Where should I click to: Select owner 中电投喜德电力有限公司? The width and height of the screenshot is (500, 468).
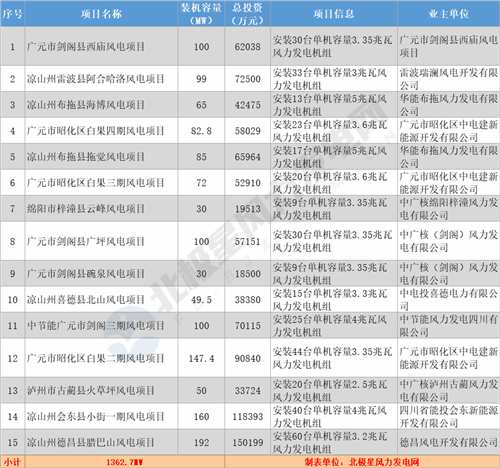tap(448, 300)
